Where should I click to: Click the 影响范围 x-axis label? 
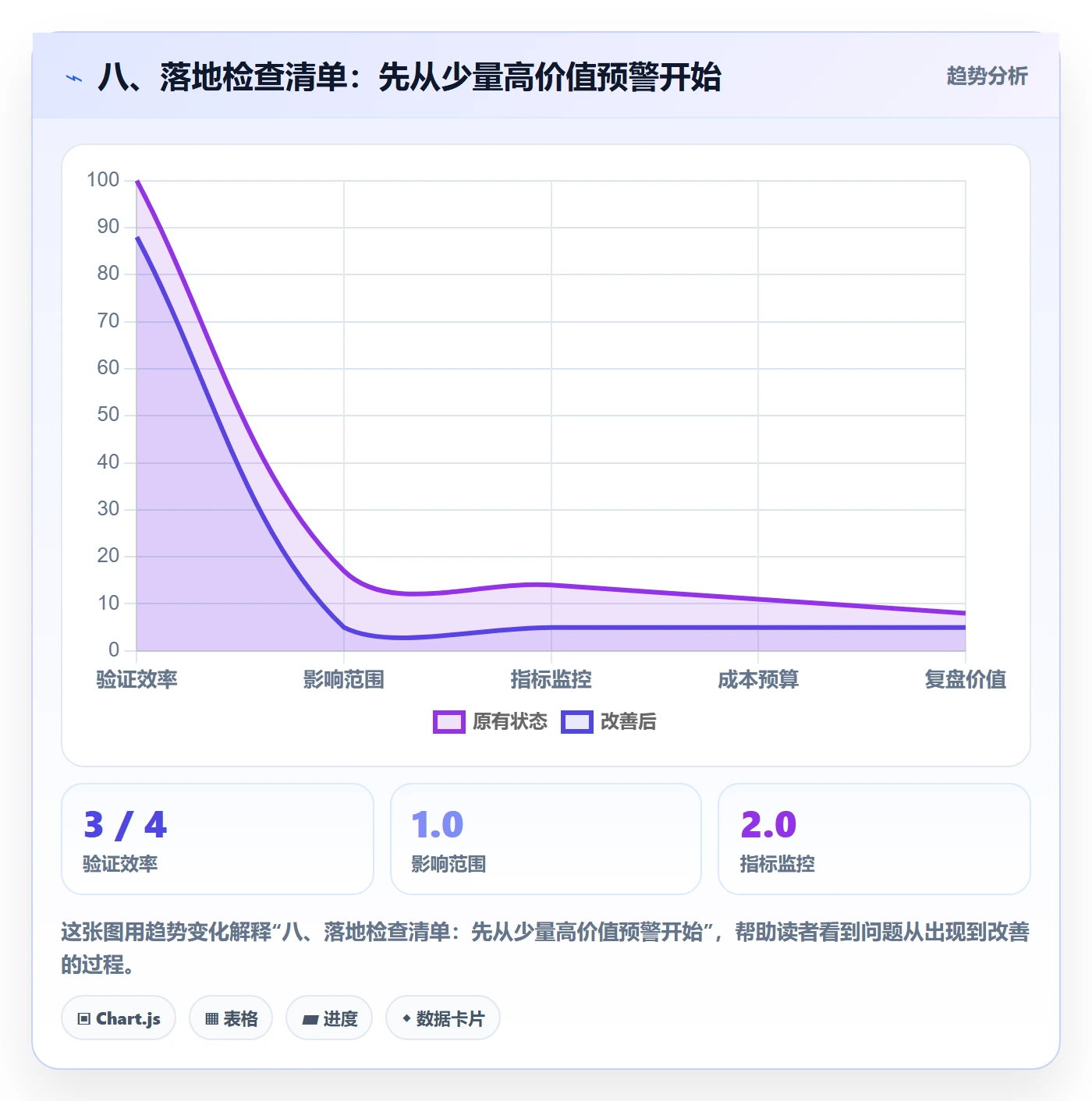344,679
